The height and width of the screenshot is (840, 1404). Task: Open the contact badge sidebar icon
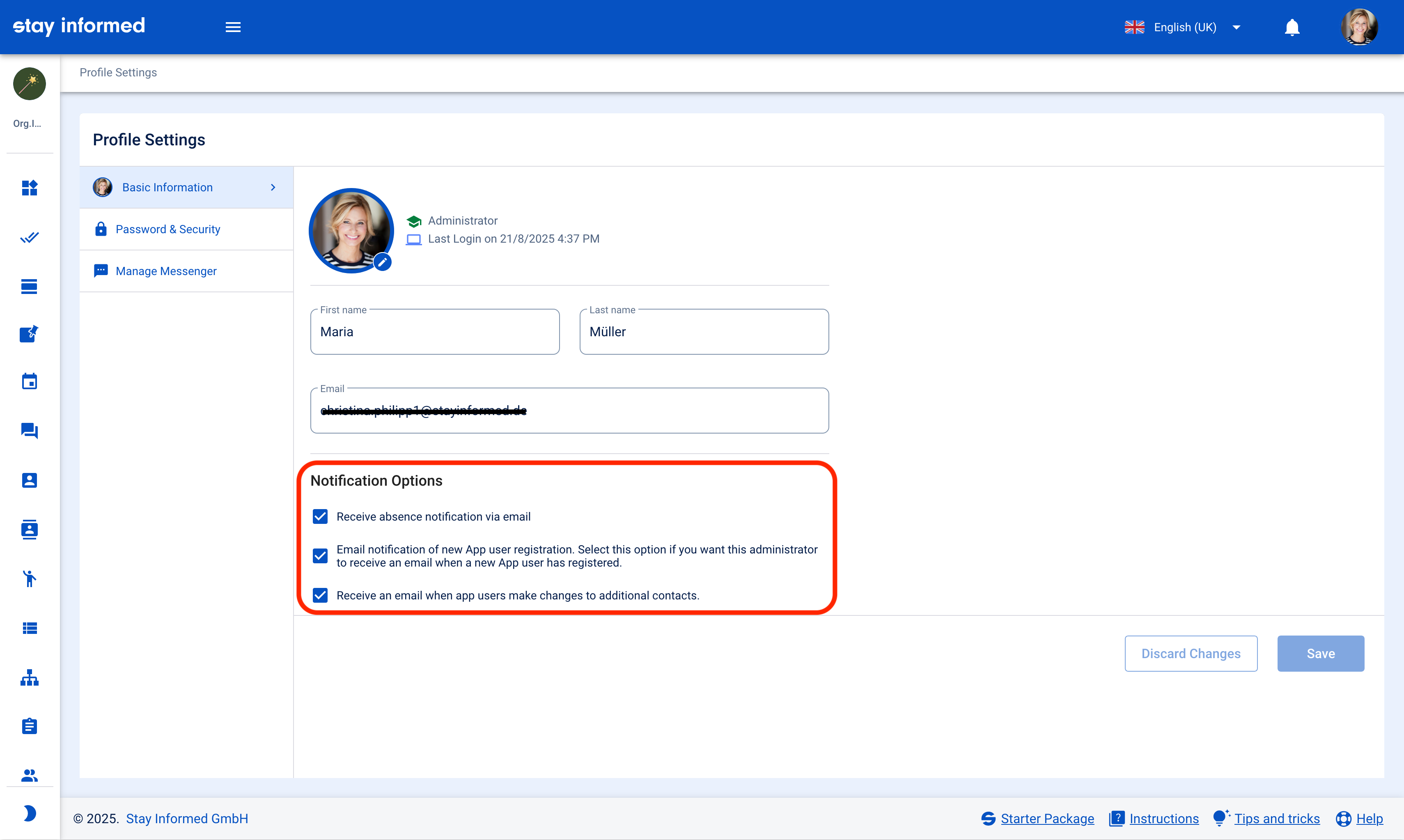pos(30,529)
